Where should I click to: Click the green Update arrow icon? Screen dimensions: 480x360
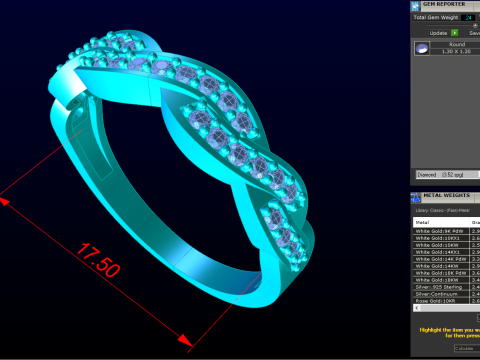[x=454, y=33]
